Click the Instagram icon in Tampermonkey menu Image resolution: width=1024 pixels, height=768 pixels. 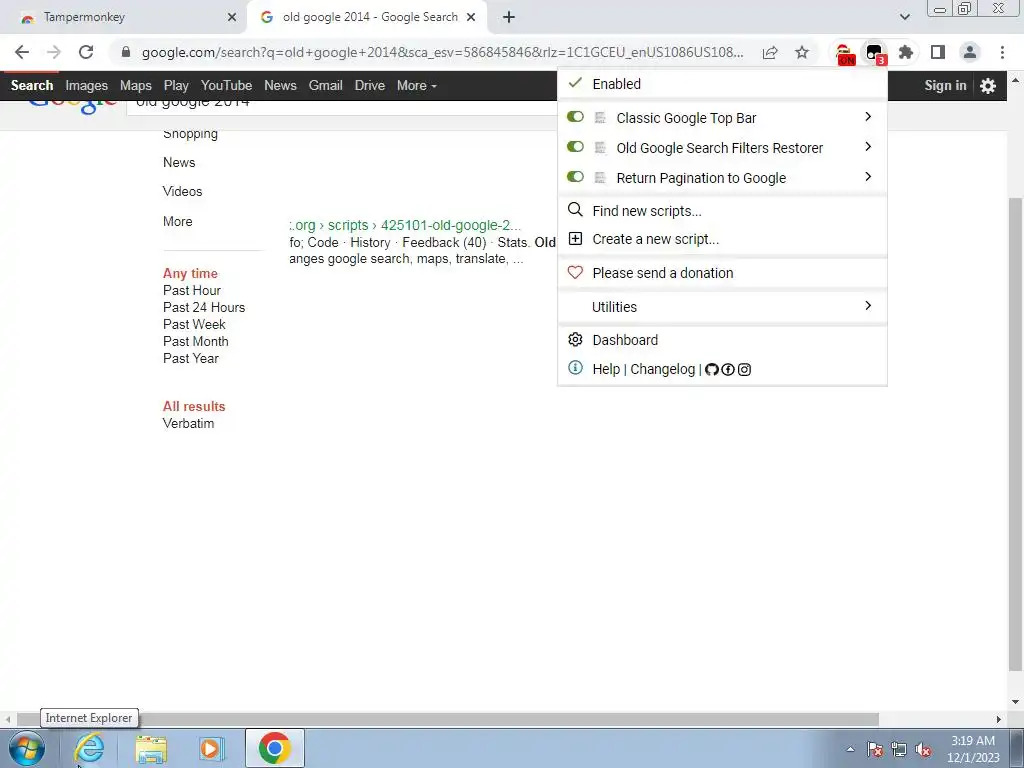744,370
